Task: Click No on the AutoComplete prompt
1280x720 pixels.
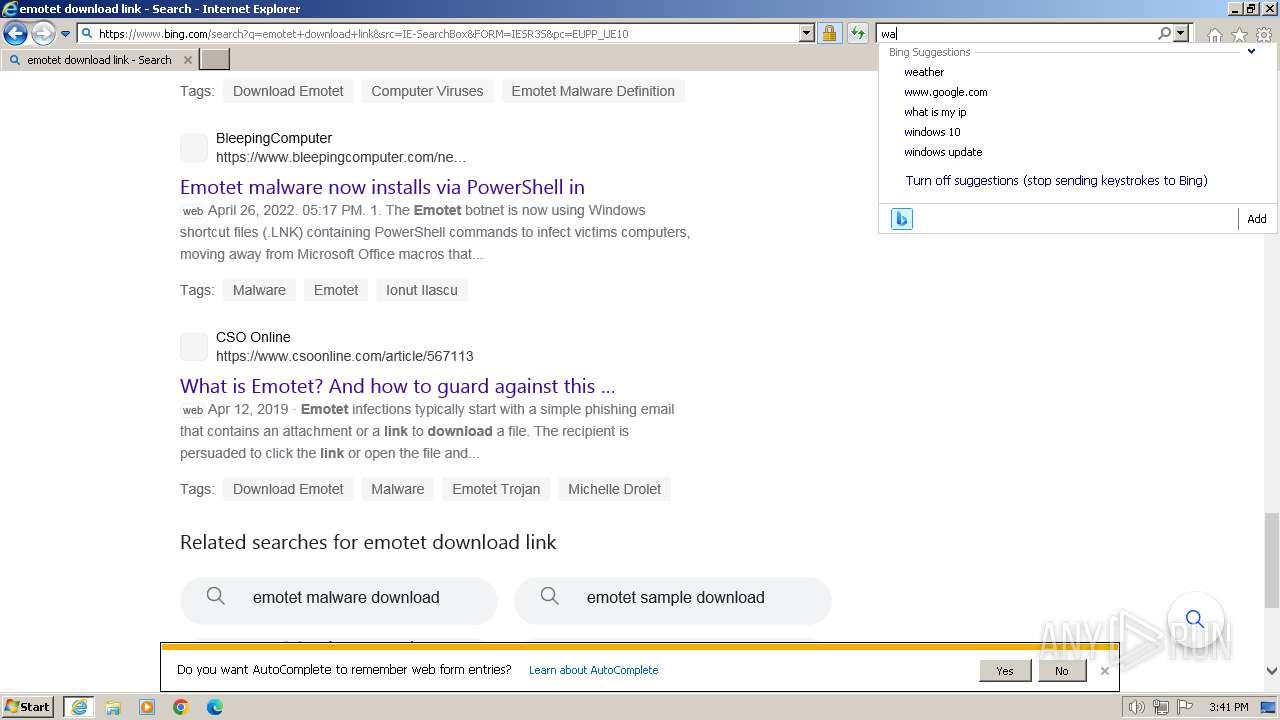Action: click(1061, 671)
